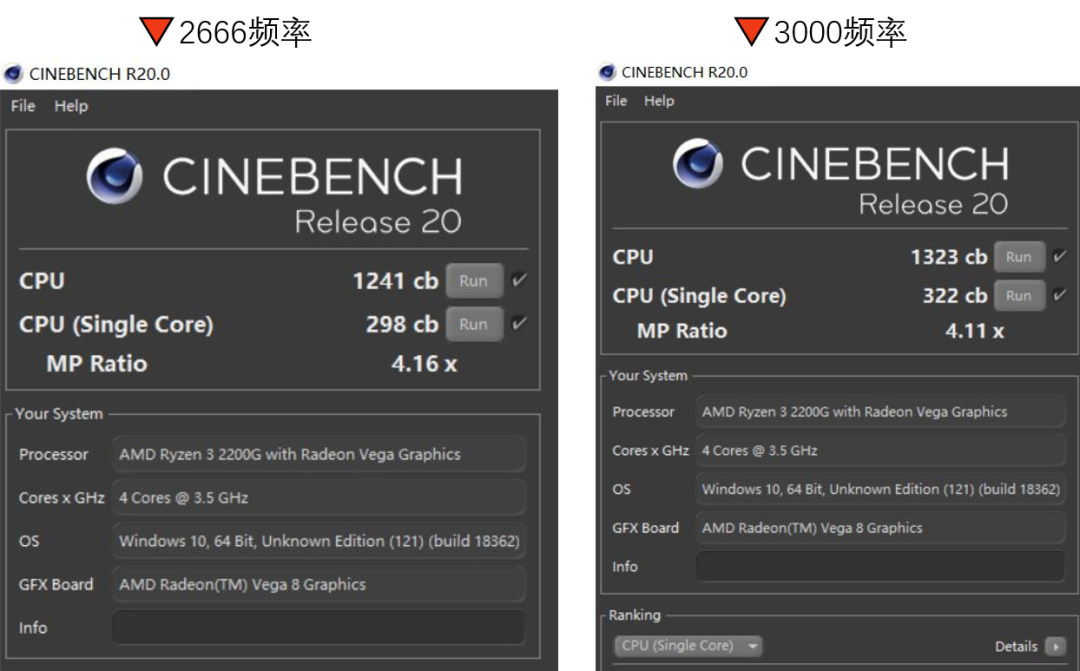Click Cinebench title bar icon in 3000 window
Image resolution: width=1080 pixels, height=671 pixels.
click(607, 72)
